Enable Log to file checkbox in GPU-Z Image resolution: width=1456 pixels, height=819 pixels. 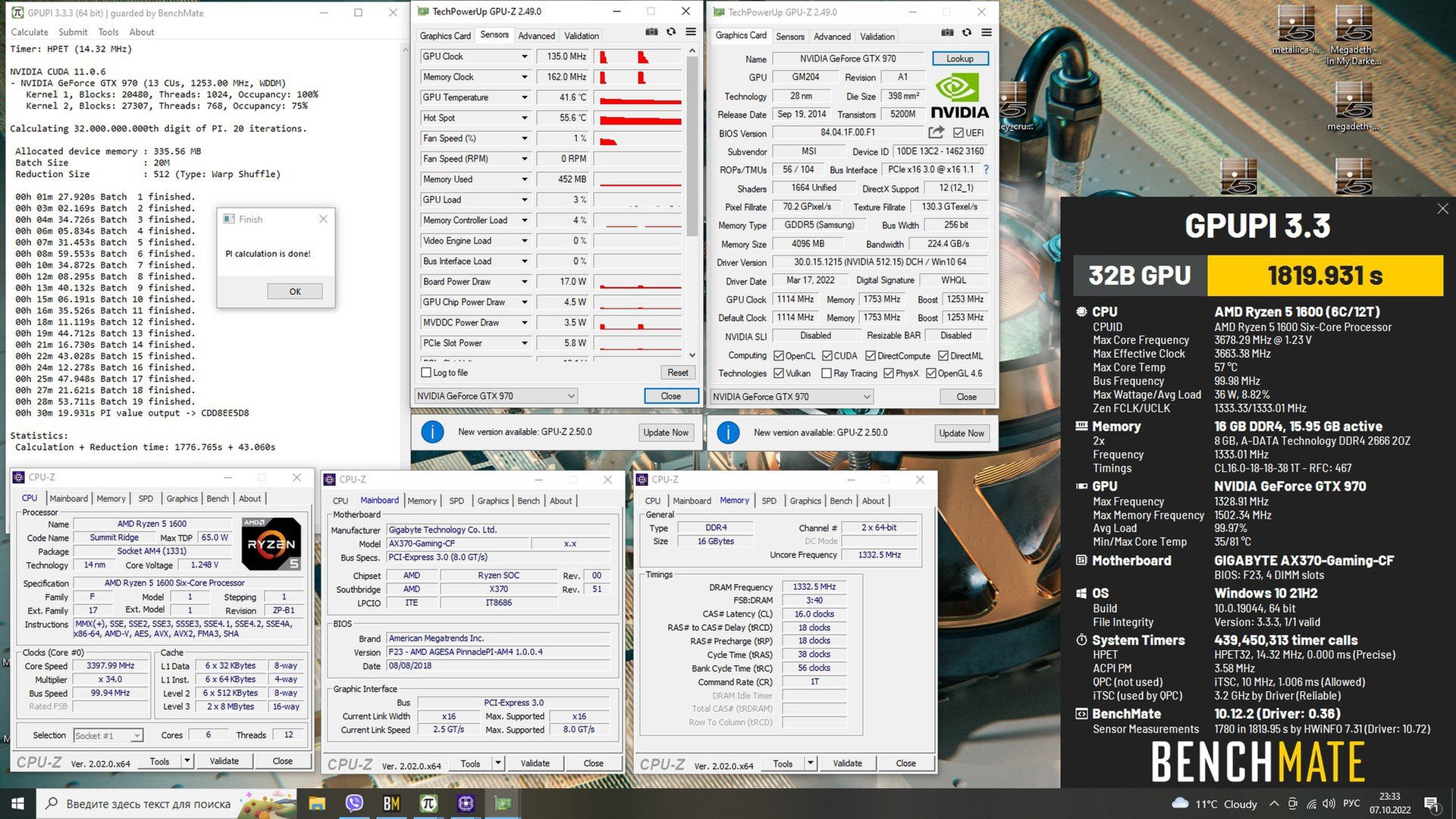(426, 372)
